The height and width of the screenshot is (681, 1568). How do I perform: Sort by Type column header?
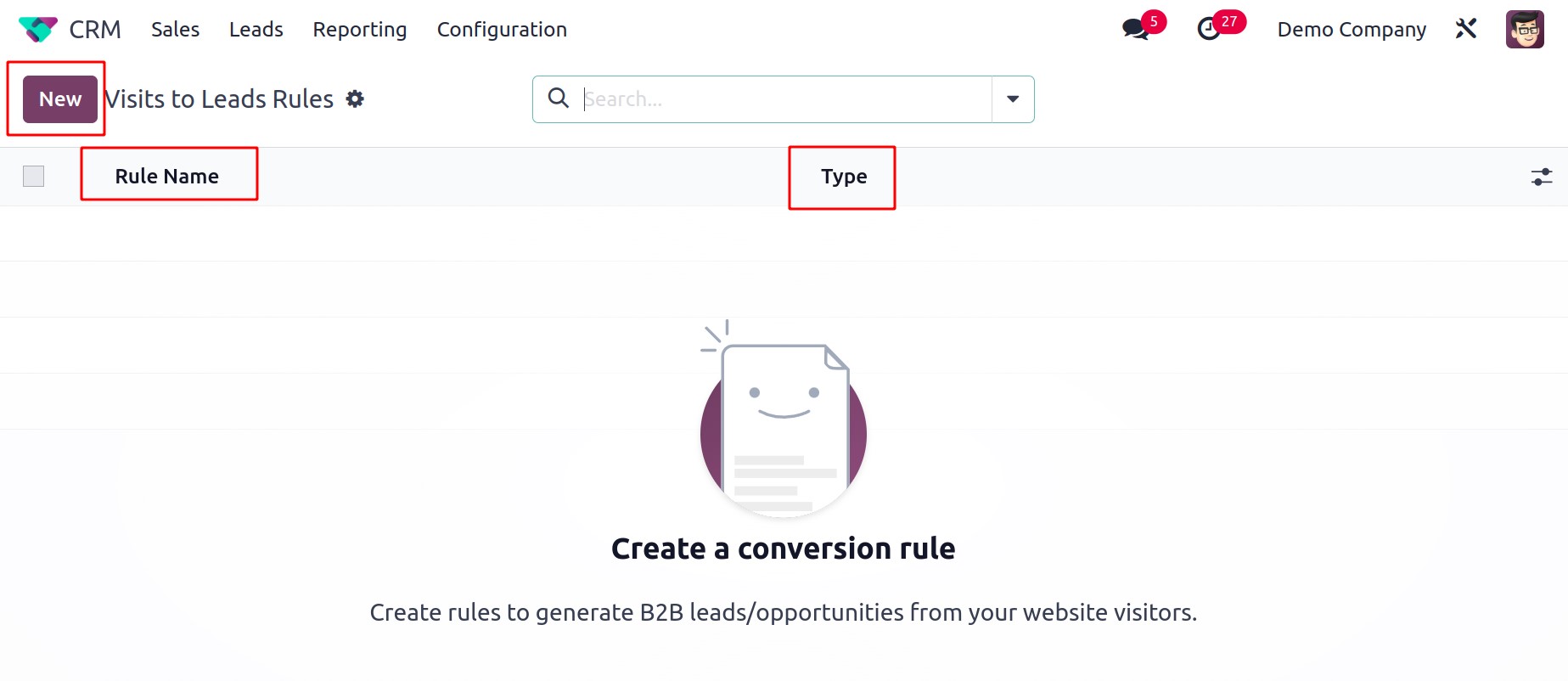844,177
